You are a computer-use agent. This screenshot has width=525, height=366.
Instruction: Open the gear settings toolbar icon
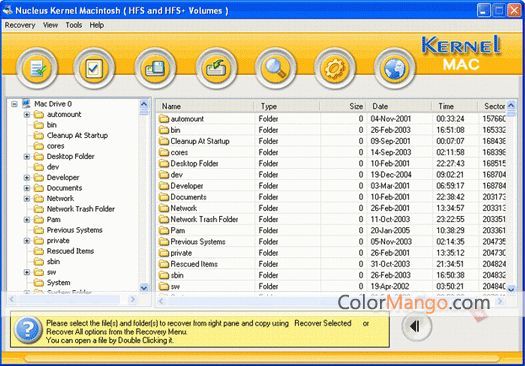point(335,69)
